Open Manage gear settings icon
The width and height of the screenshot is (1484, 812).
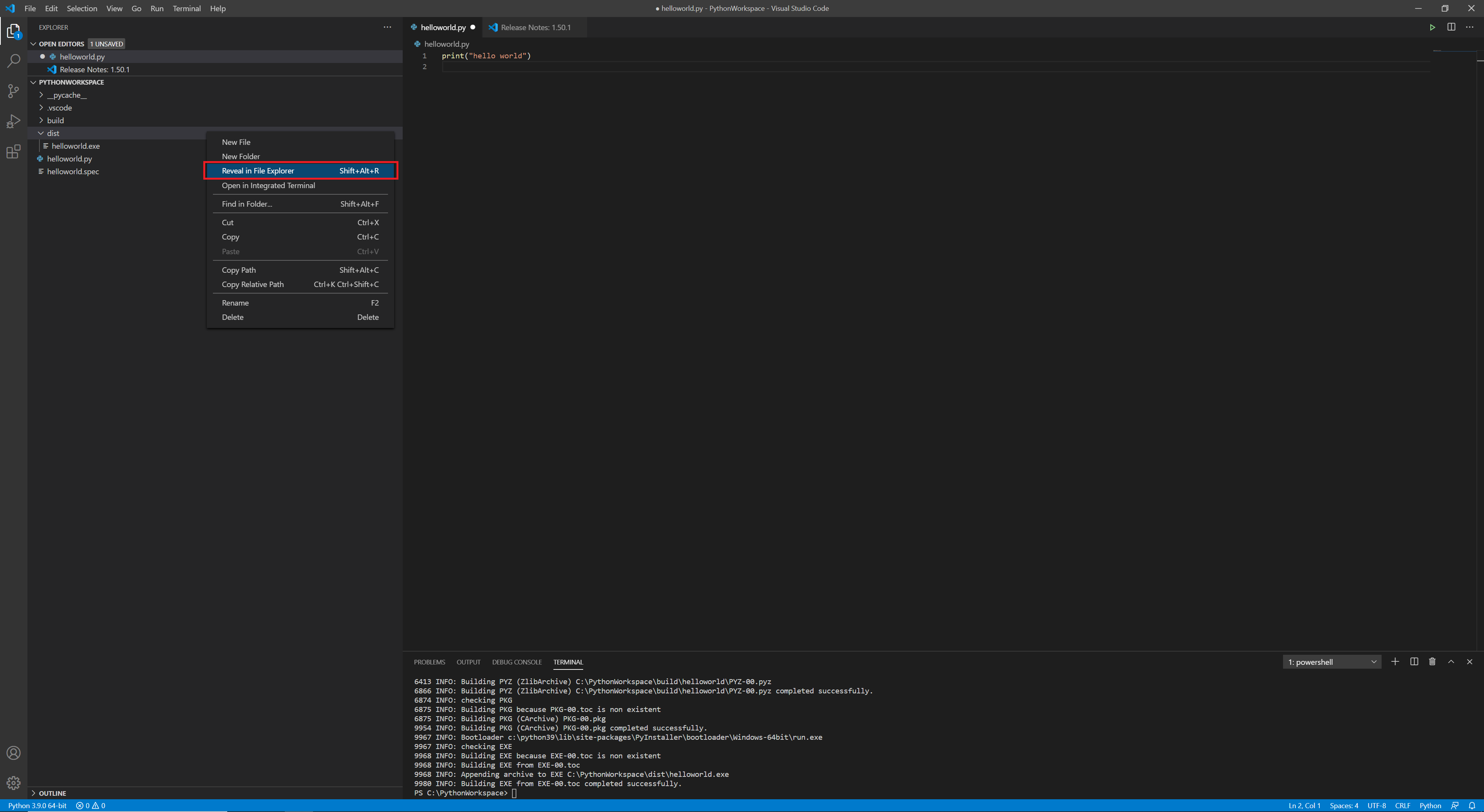13,783
